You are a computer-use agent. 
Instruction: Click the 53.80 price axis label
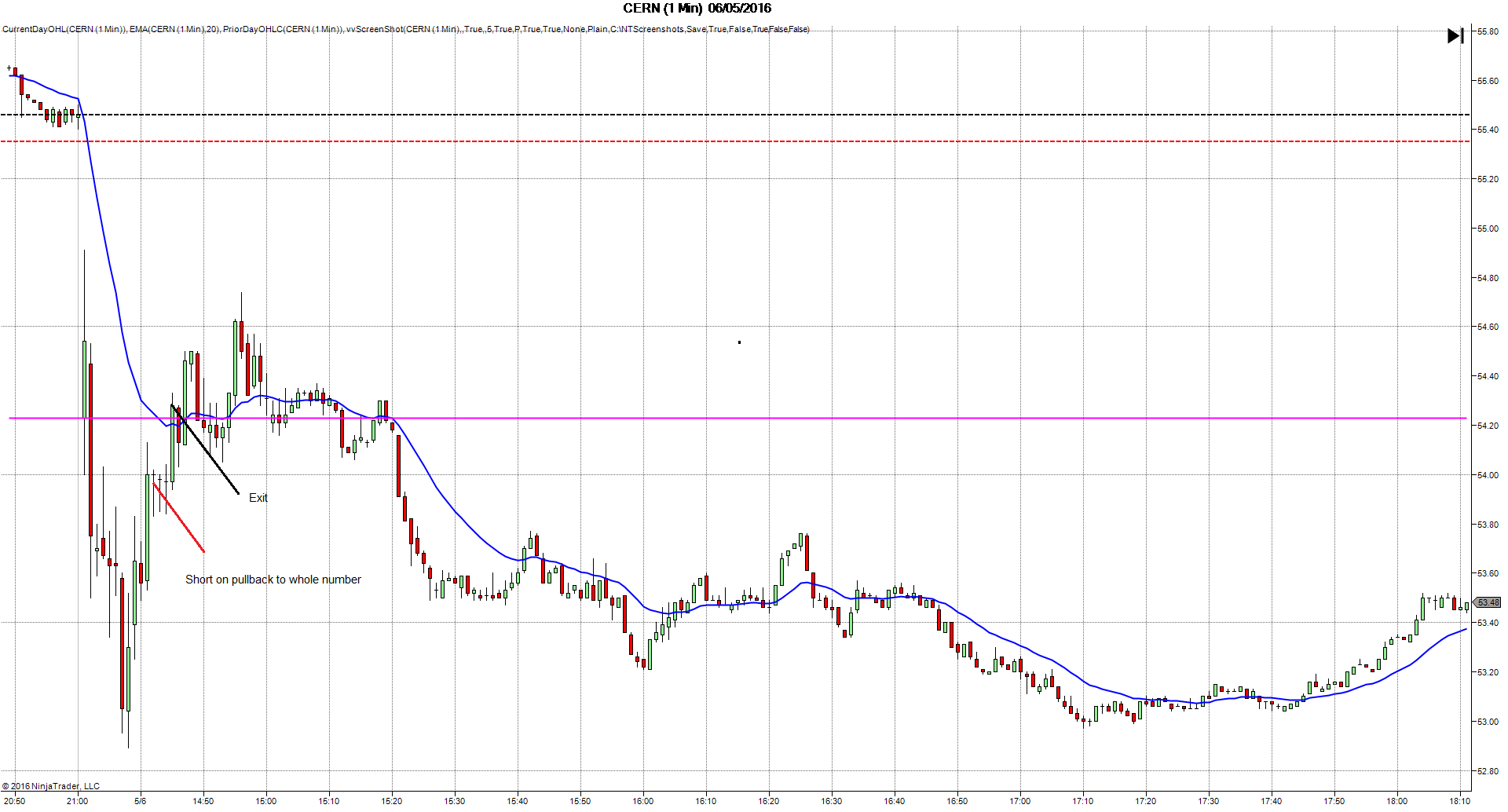point(1488,525)
